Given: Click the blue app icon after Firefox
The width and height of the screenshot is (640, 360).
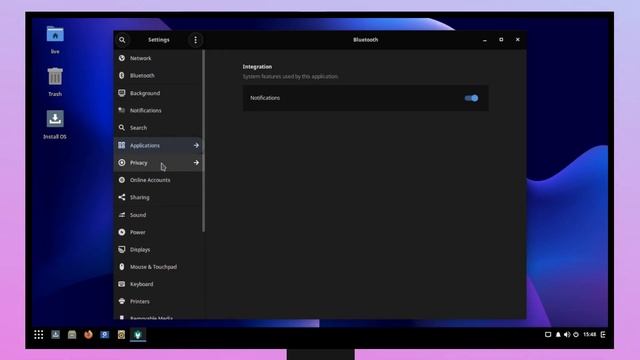Looking at the screenshot, I should (x=104, y=335).
